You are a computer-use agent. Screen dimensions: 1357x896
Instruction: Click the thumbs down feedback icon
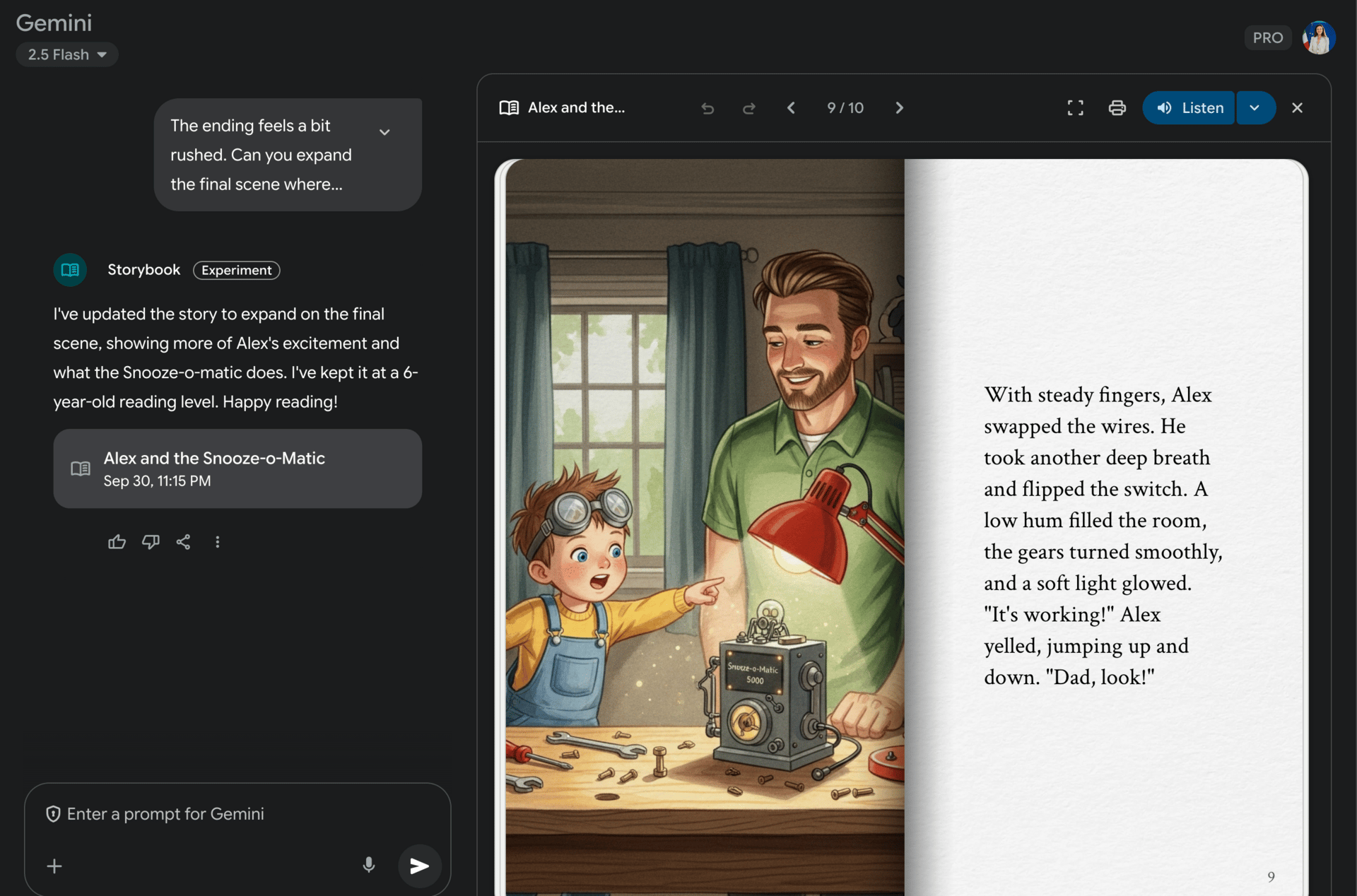151,542
